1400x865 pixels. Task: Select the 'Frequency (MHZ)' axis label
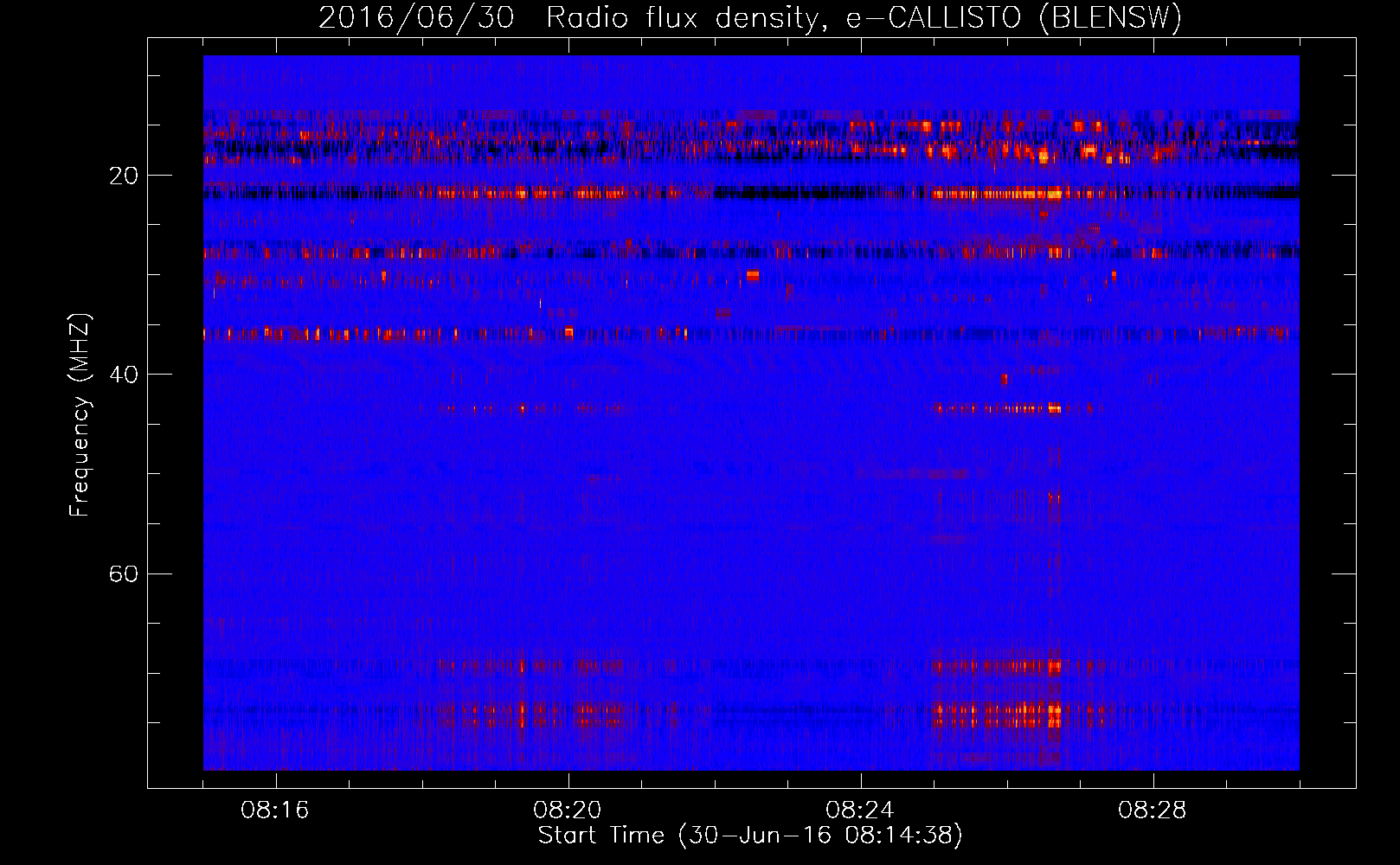point(80,415)
